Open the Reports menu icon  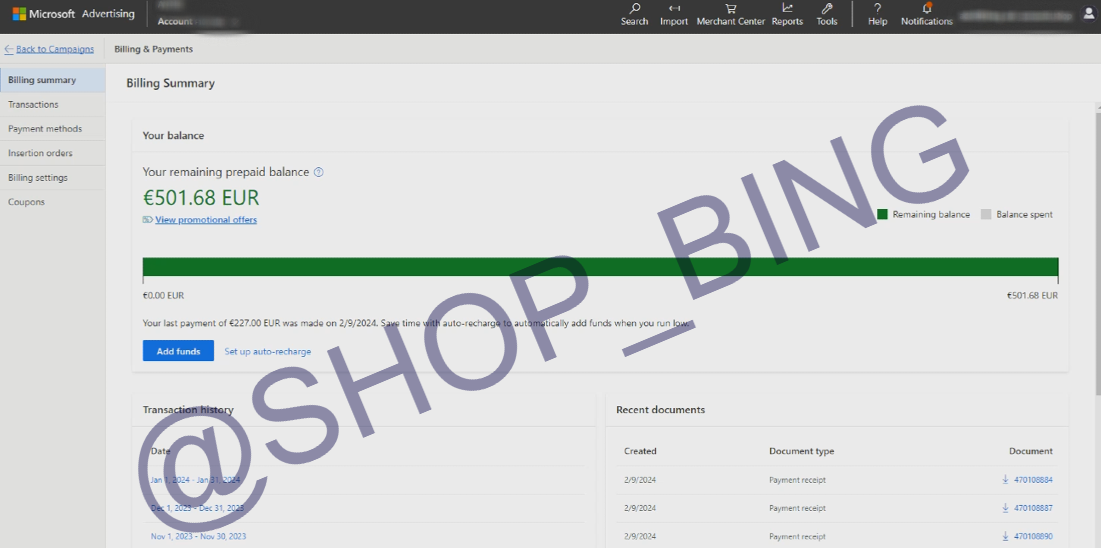pos(787,14)
